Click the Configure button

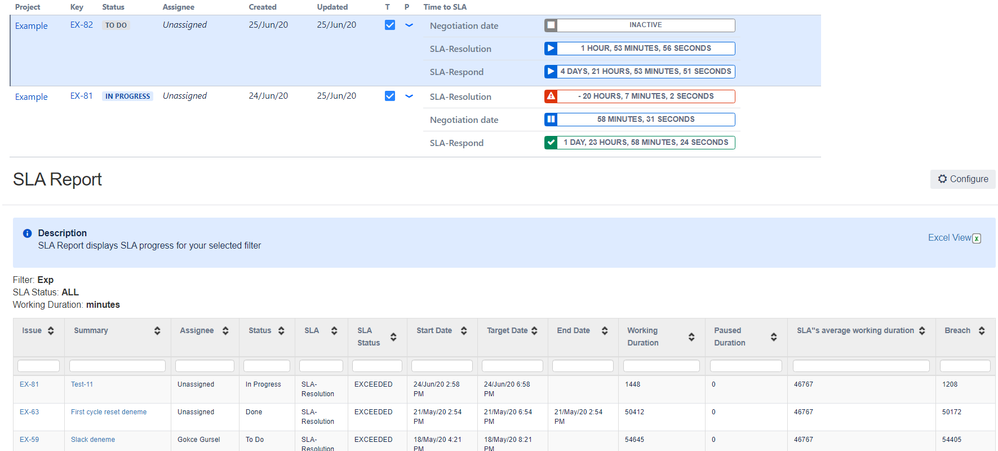point(963,179)
